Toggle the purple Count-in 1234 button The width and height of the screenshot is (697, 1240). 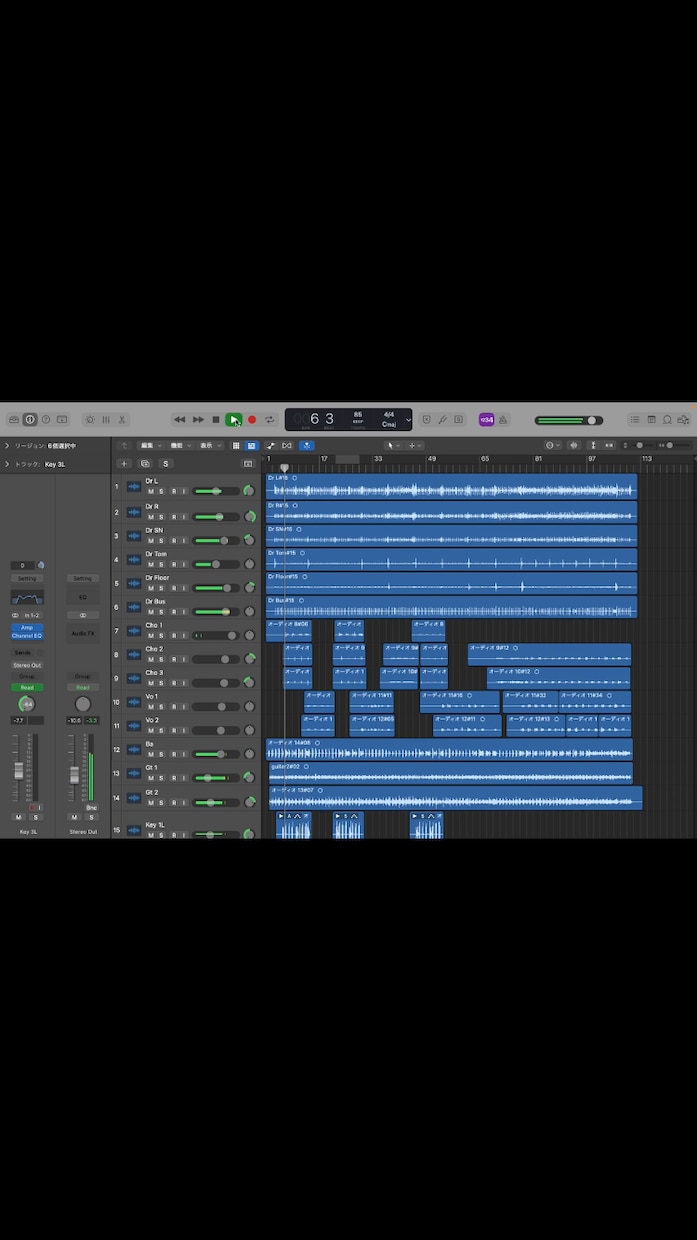point(486,420)
